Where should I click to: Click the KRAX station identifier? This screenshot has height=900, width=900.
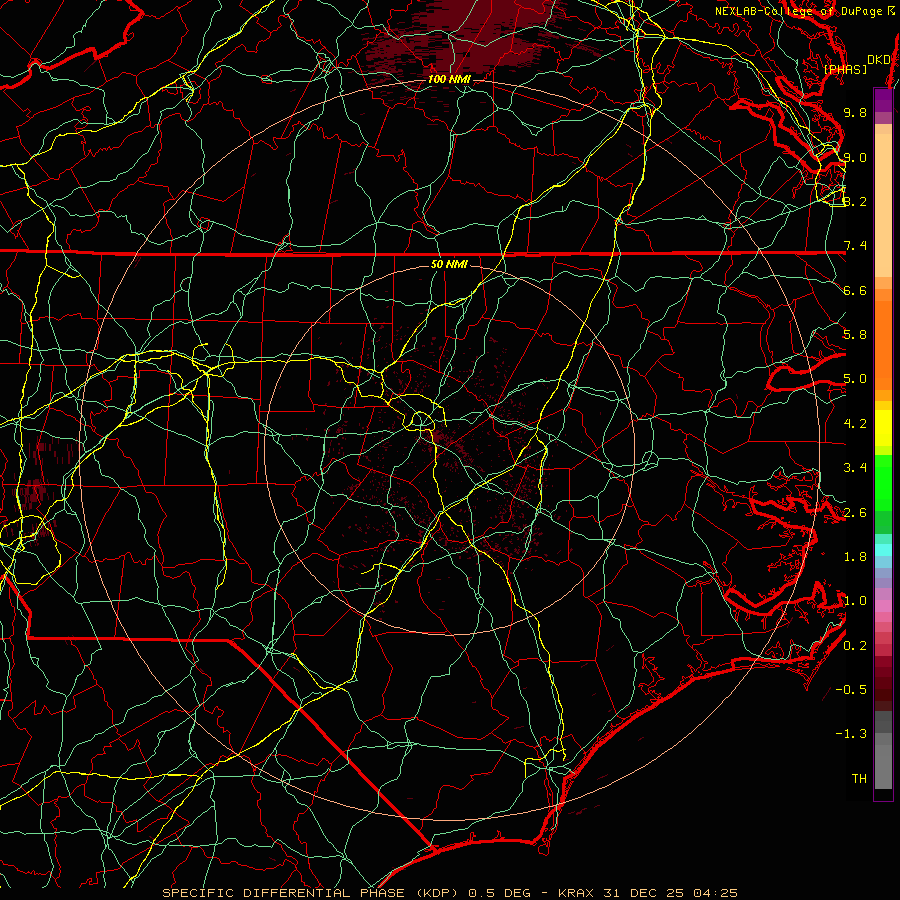click(577, 893)
